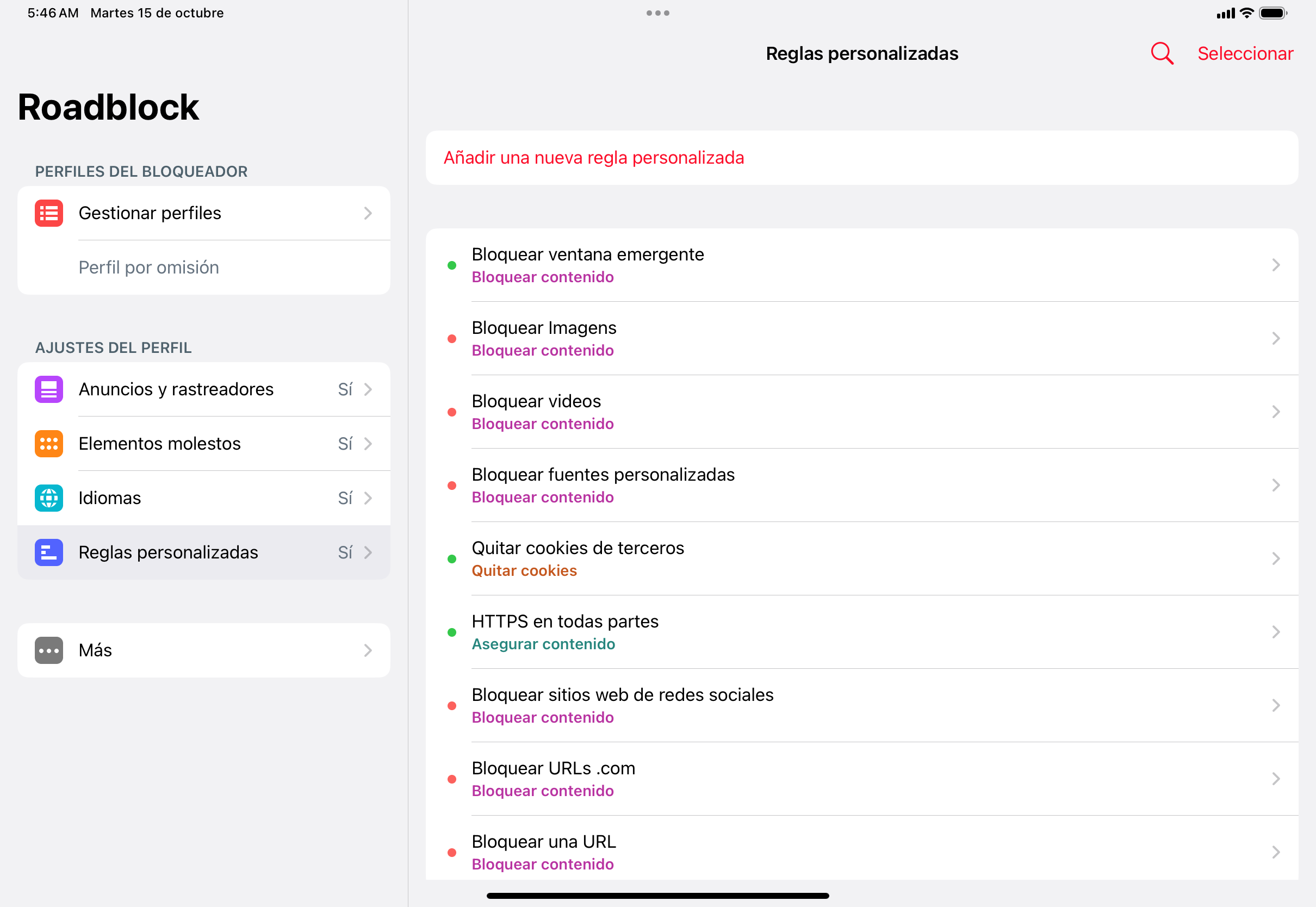The height and width of the screenshot is (907, 1316).
Task: Tap 5:46 AM clock in status bar
Action: 53,13
